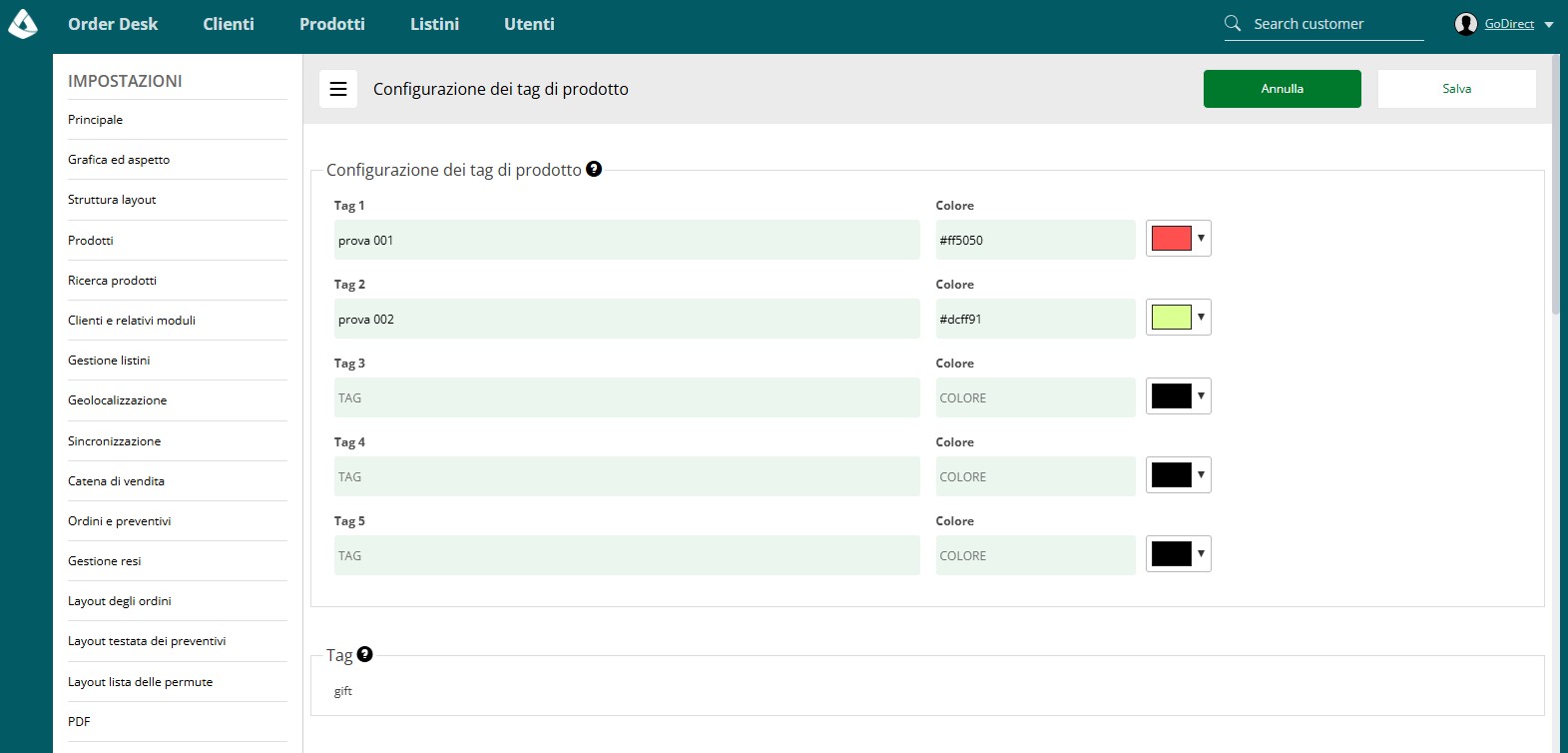The image size is (1568, 753).
Task: Open color dropdown arrow for Tag 2
Action: coord(1201,317)
